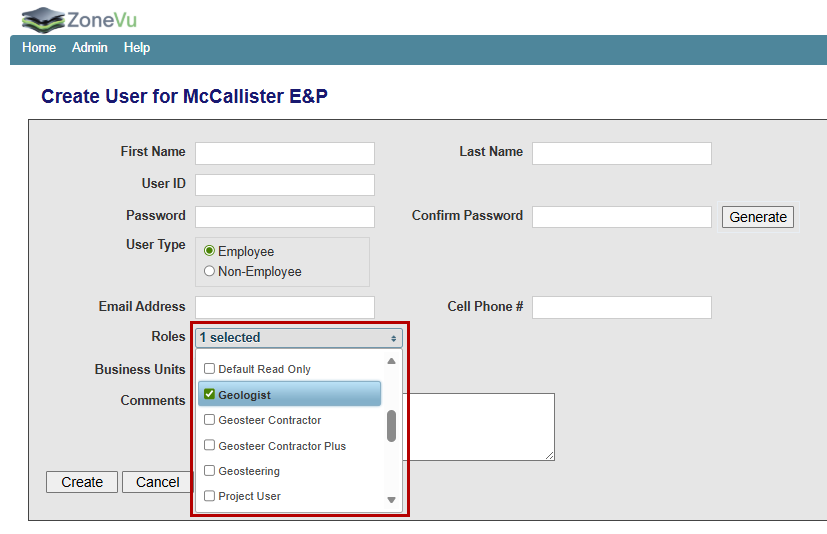
Task: Click the Cell Phone # field
Action: click(622, 307)
